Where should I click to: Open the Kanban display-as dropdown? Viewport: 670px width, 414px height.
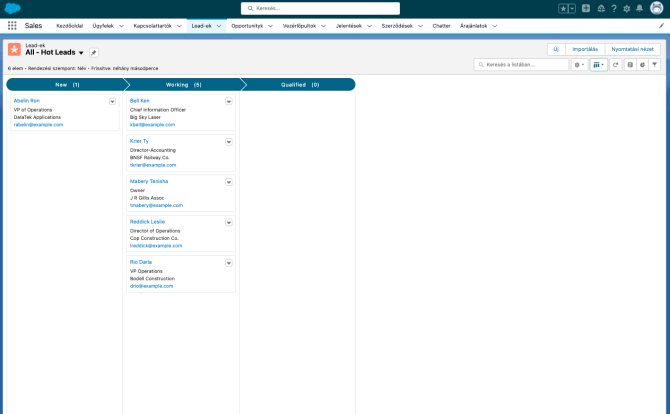[x=598, y=64]
